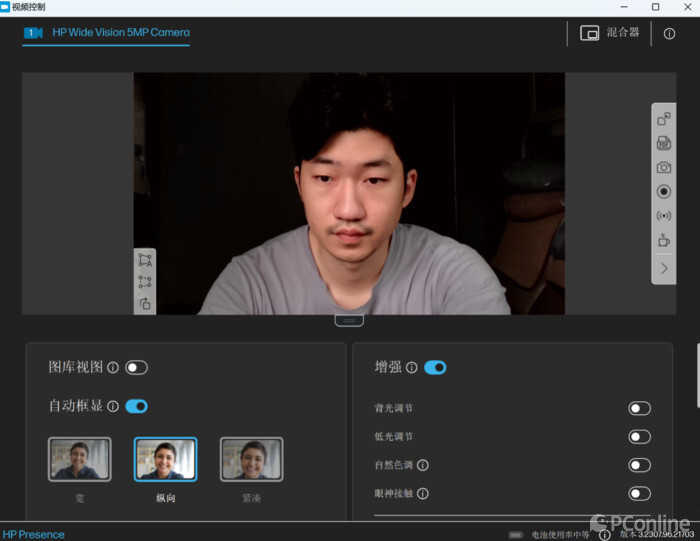Open the 混合器 mixer button
This screenshot has height=541, width=700.
[609, 33]
